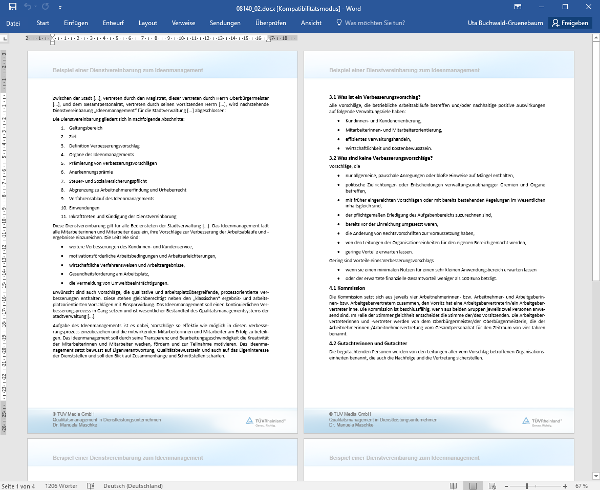This screenshot has height=490, width=600.
Task: Switch to the Einfügen tab
Action: click(74, 21)
